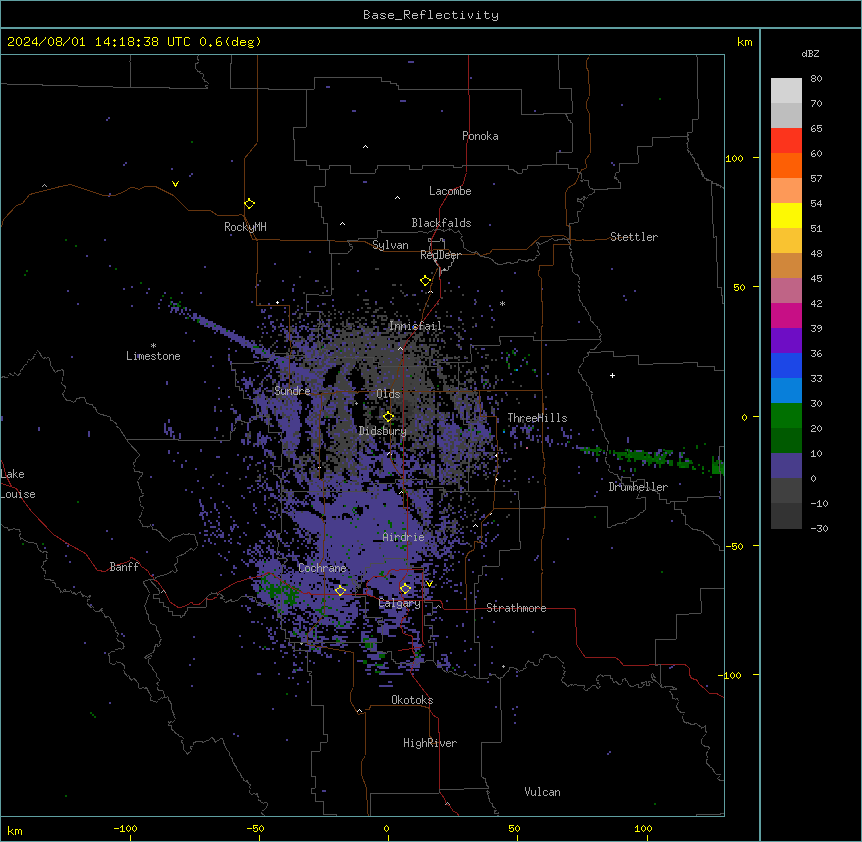Image resolution: width=862 pixels, height=842 pixels.
Task: Click the Ponoka city label
Action: tap(480, 136)
